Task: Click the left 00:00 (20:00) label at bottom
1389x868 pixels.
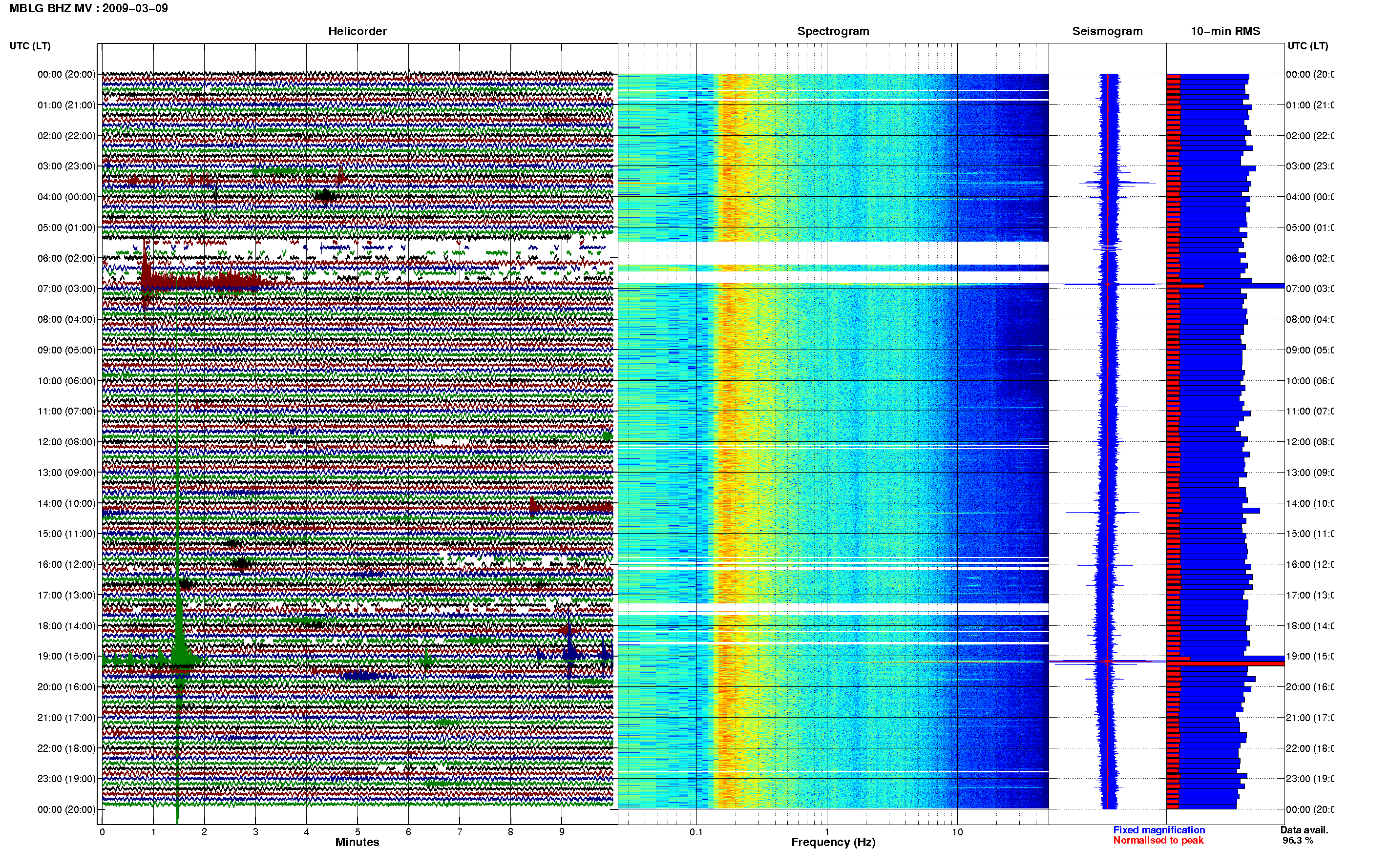Action: click(x=66, y=809)
